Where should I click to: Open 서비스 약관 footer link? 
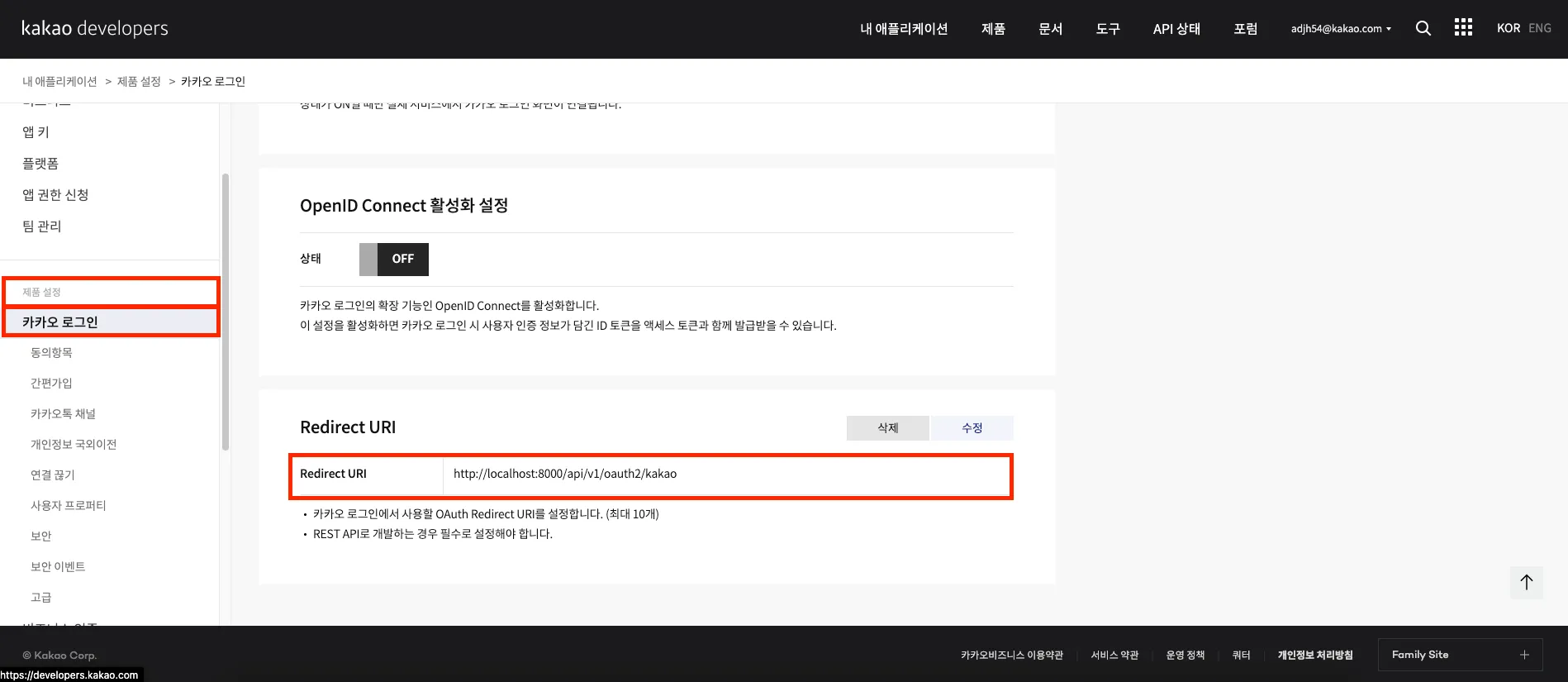pos(1114,655)
